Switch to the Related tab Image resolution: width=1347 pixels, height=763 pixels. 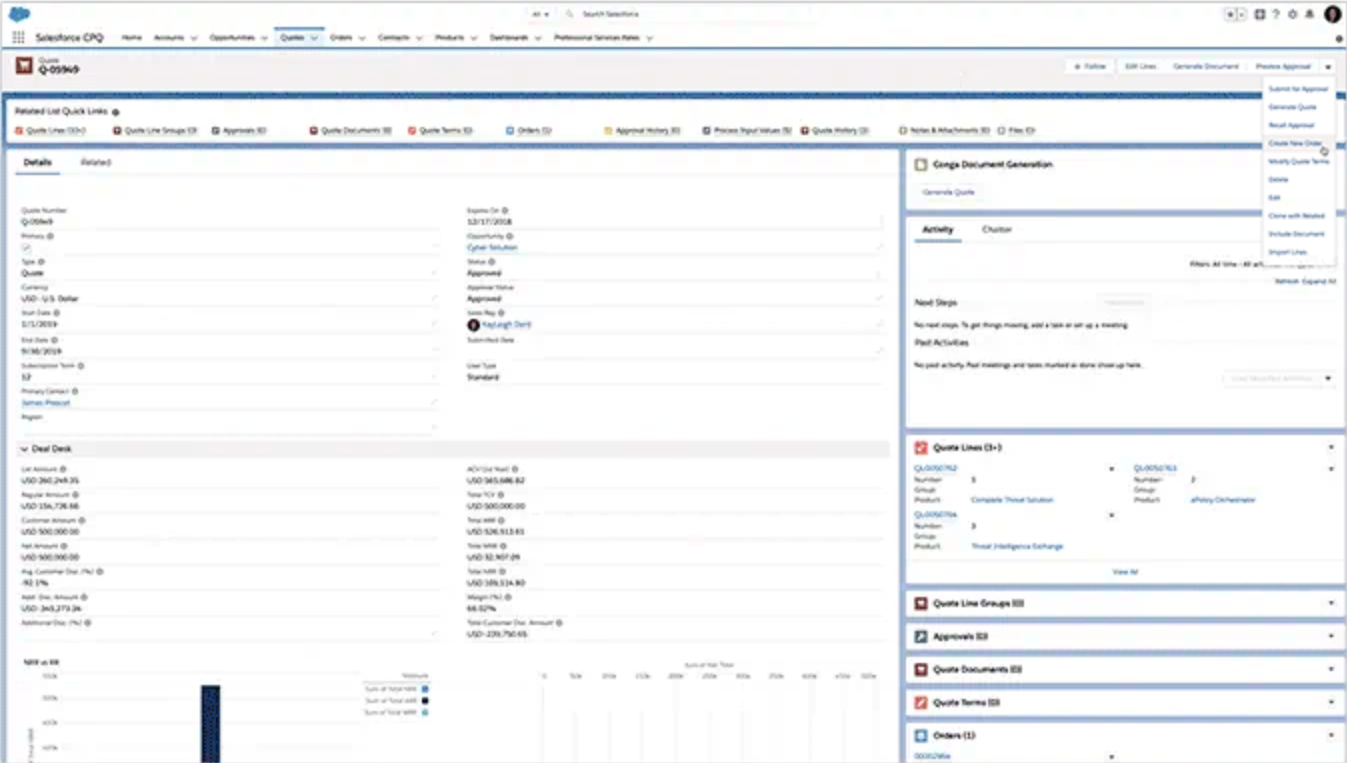96,162
